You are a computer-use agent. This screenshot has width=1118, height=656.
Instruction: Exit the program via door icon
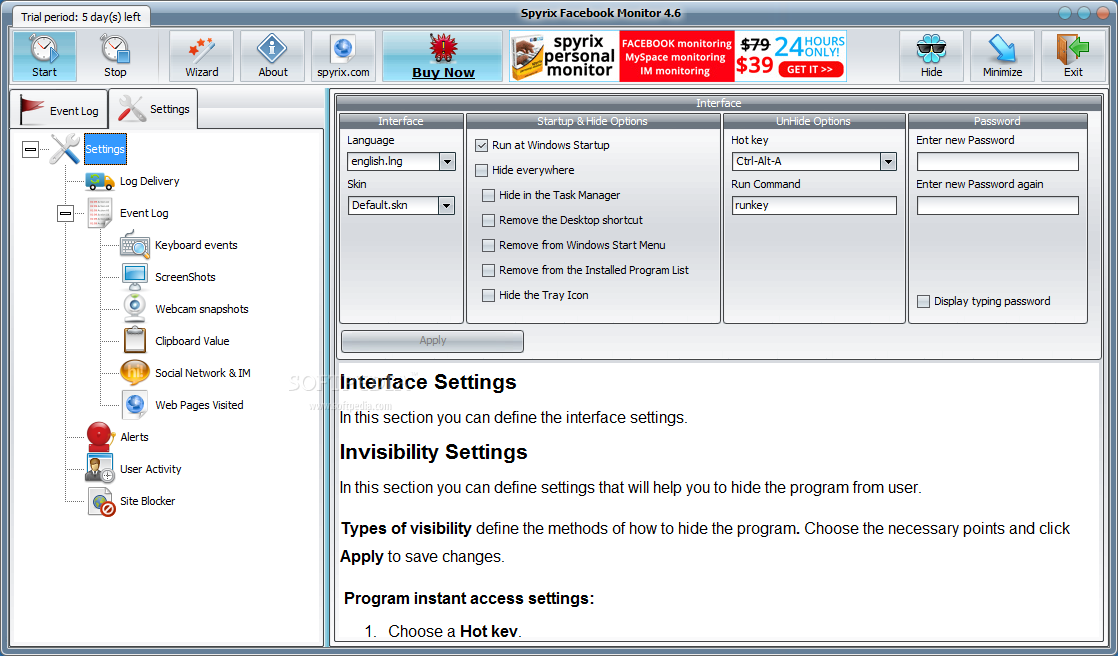tap(1073, 56)
